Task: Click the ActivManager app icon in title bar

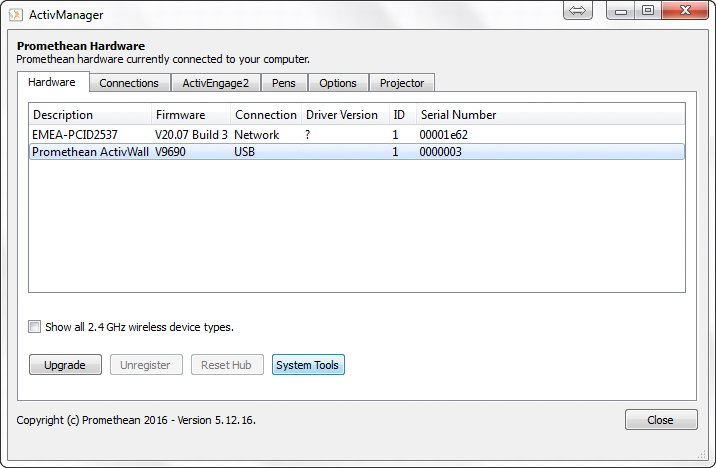Action: tap(16, 15)
